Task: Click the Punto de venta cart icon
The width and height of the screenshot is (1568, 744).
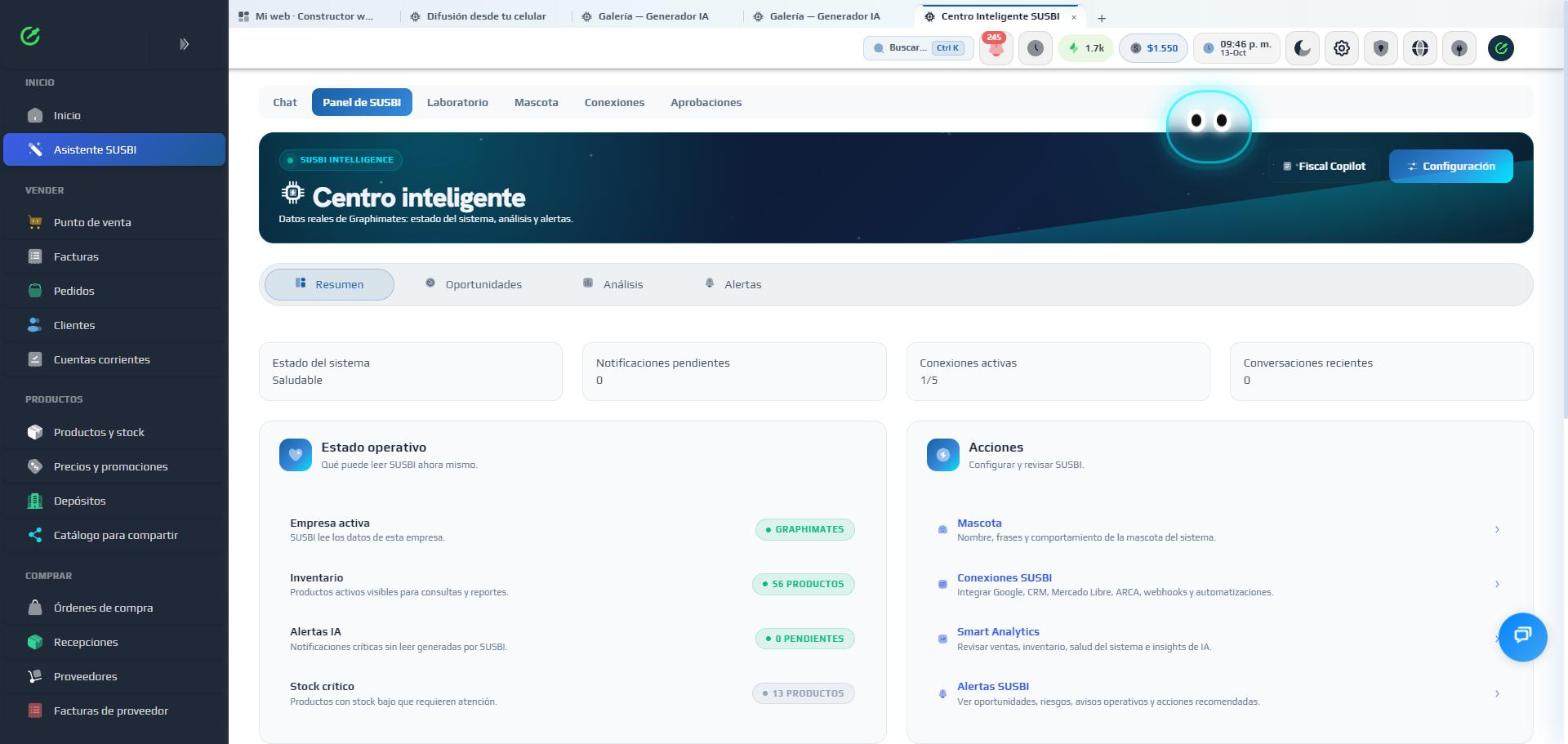Action: pyautogui.click(x=35, y=222)
